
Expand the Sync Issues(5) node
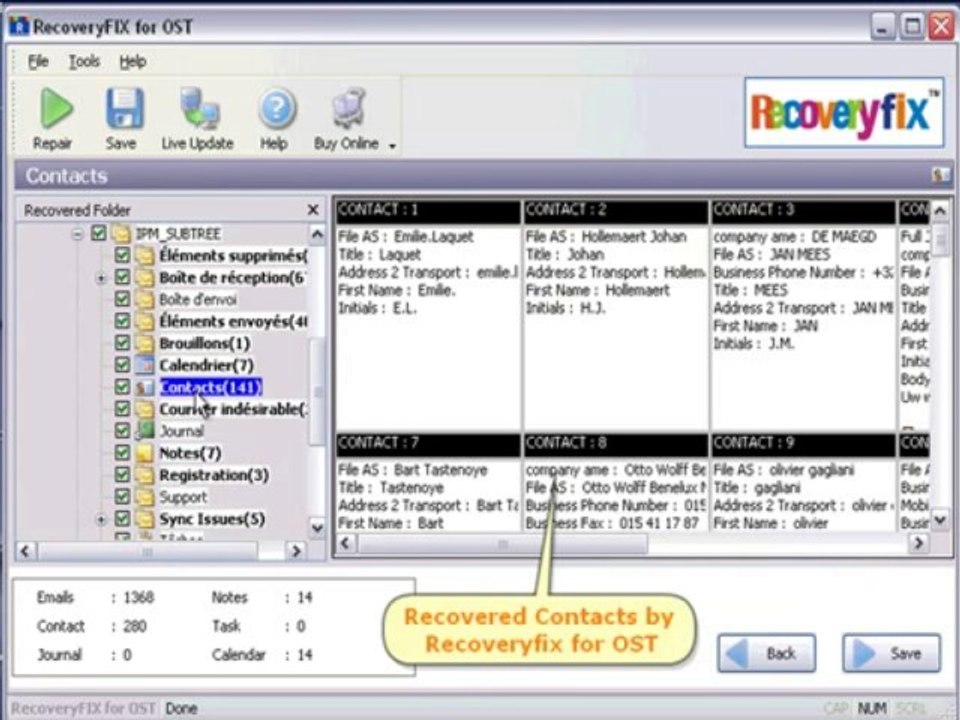click(100, 520)
